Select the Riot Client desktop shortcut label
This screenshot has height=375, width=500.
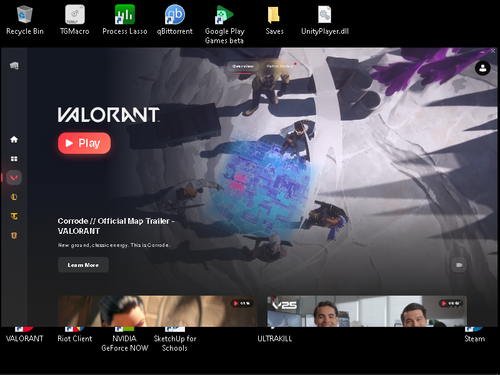point(75,339)
